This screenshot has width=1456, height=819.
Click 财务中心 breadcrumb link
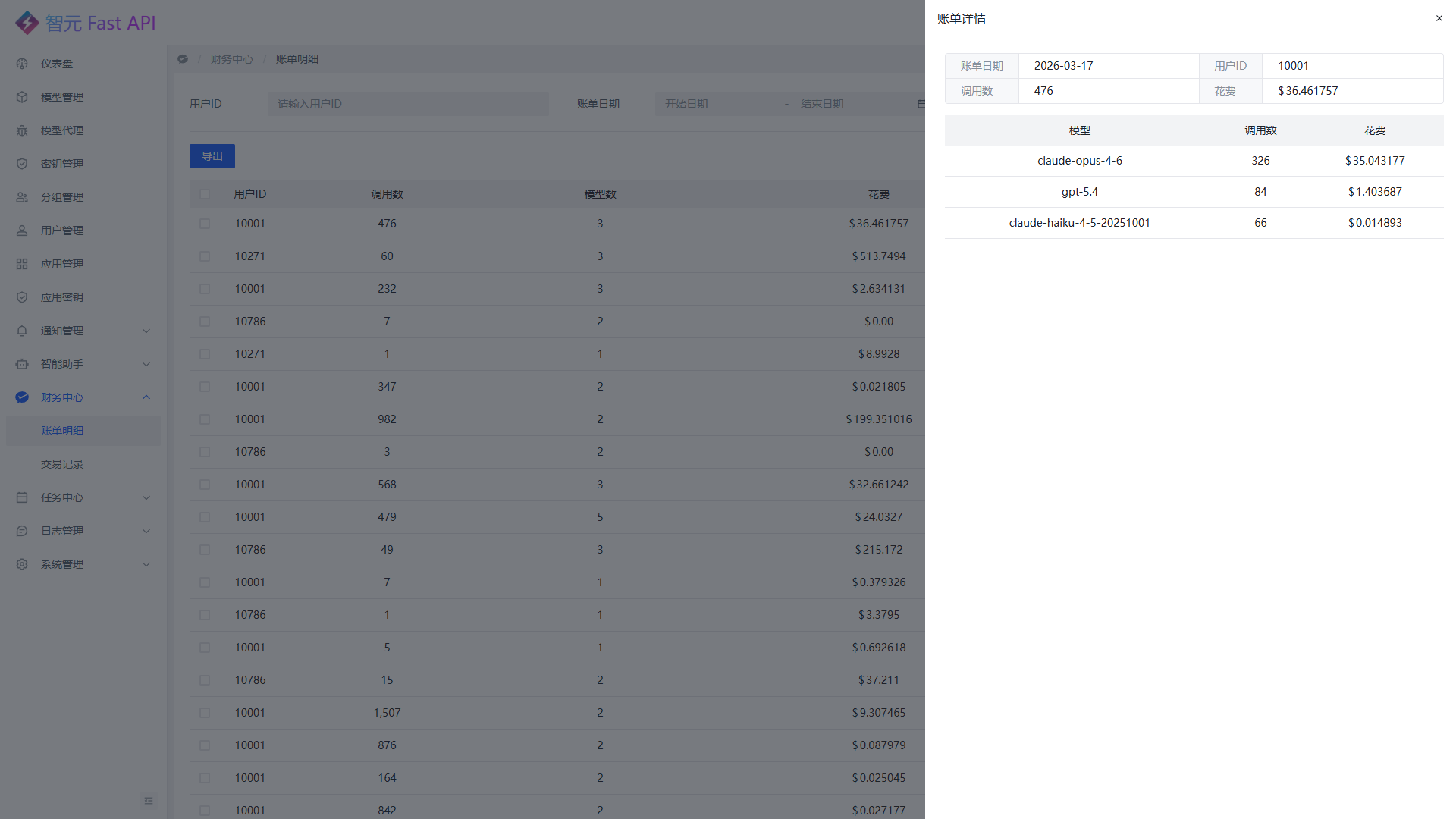tap(232, 59)
